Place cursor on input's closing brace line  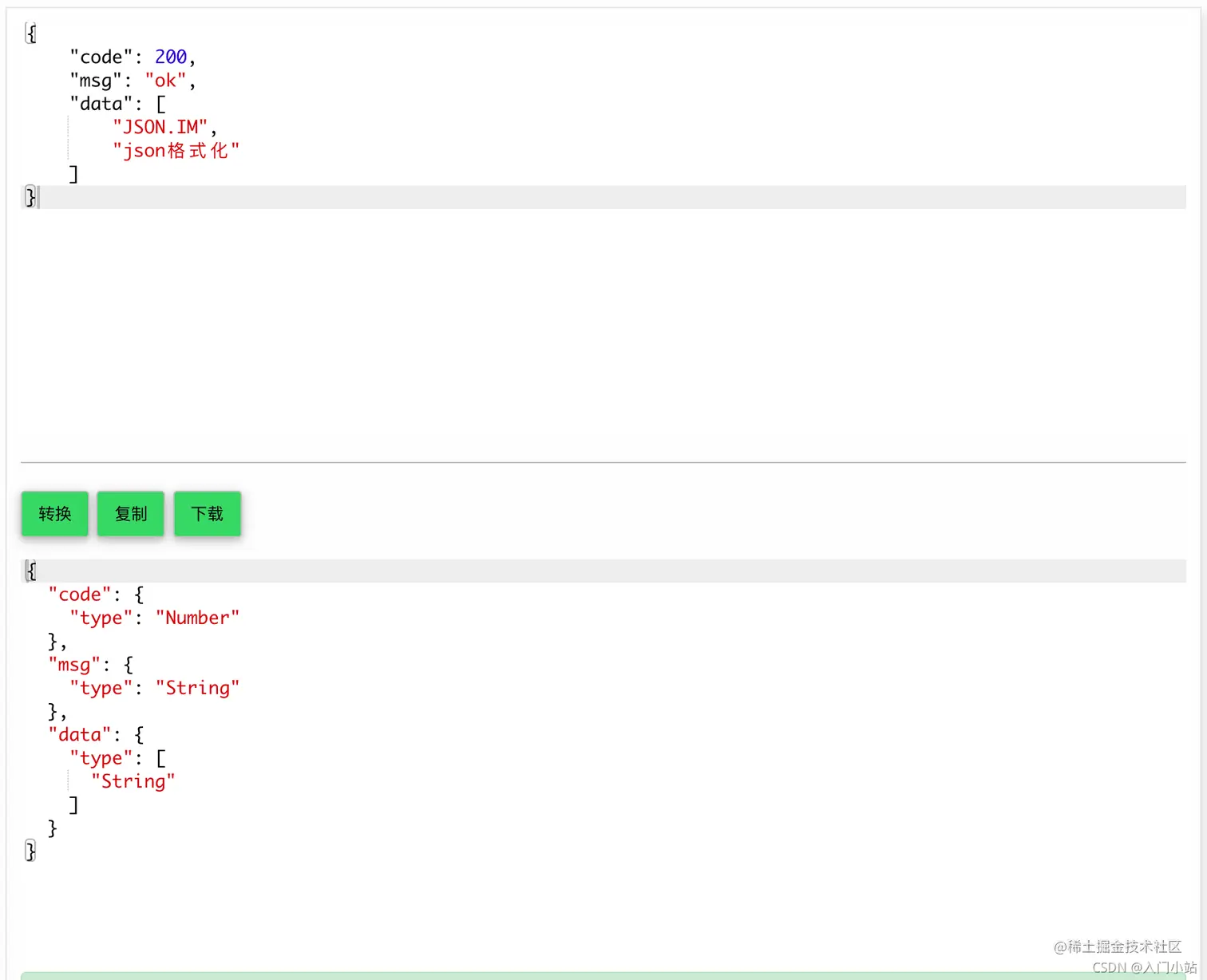(x=603, y=197)
